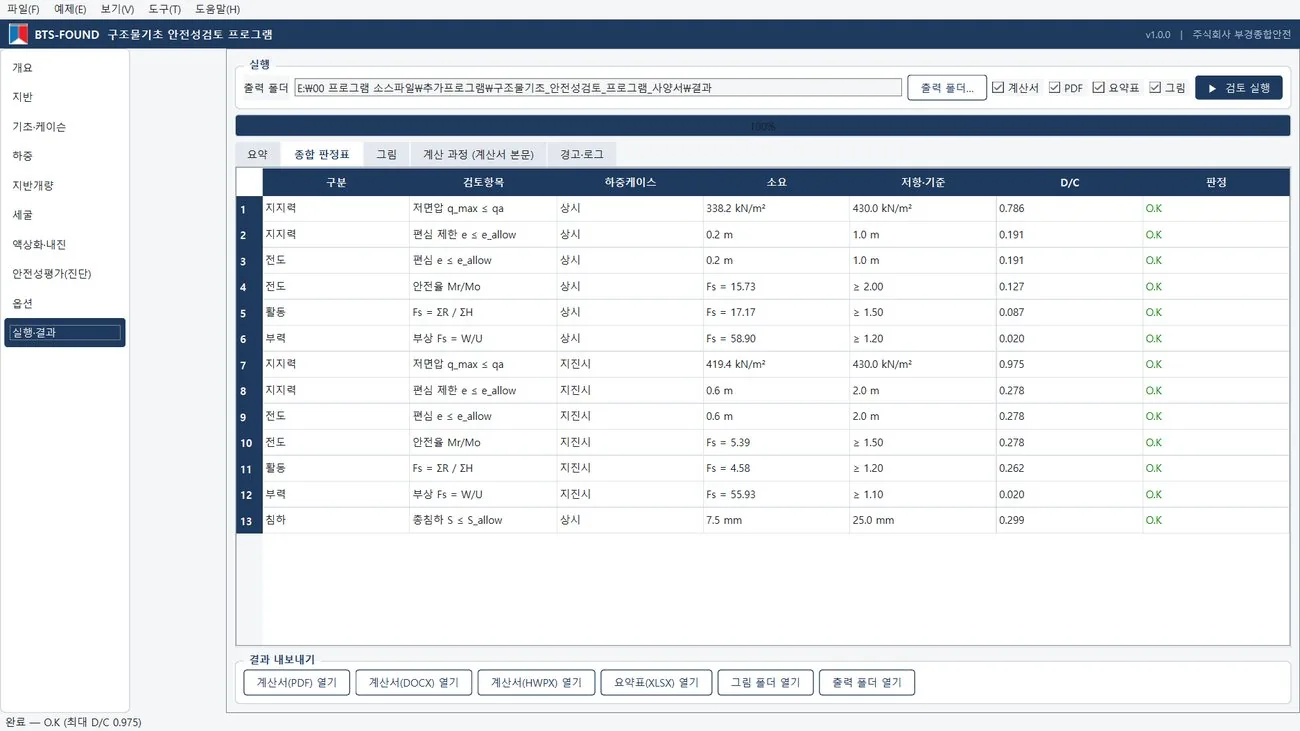Select 지반개량 in the sidebar
The width and height of the screenshot is (1300, 731).
click(x=65, y=185)
